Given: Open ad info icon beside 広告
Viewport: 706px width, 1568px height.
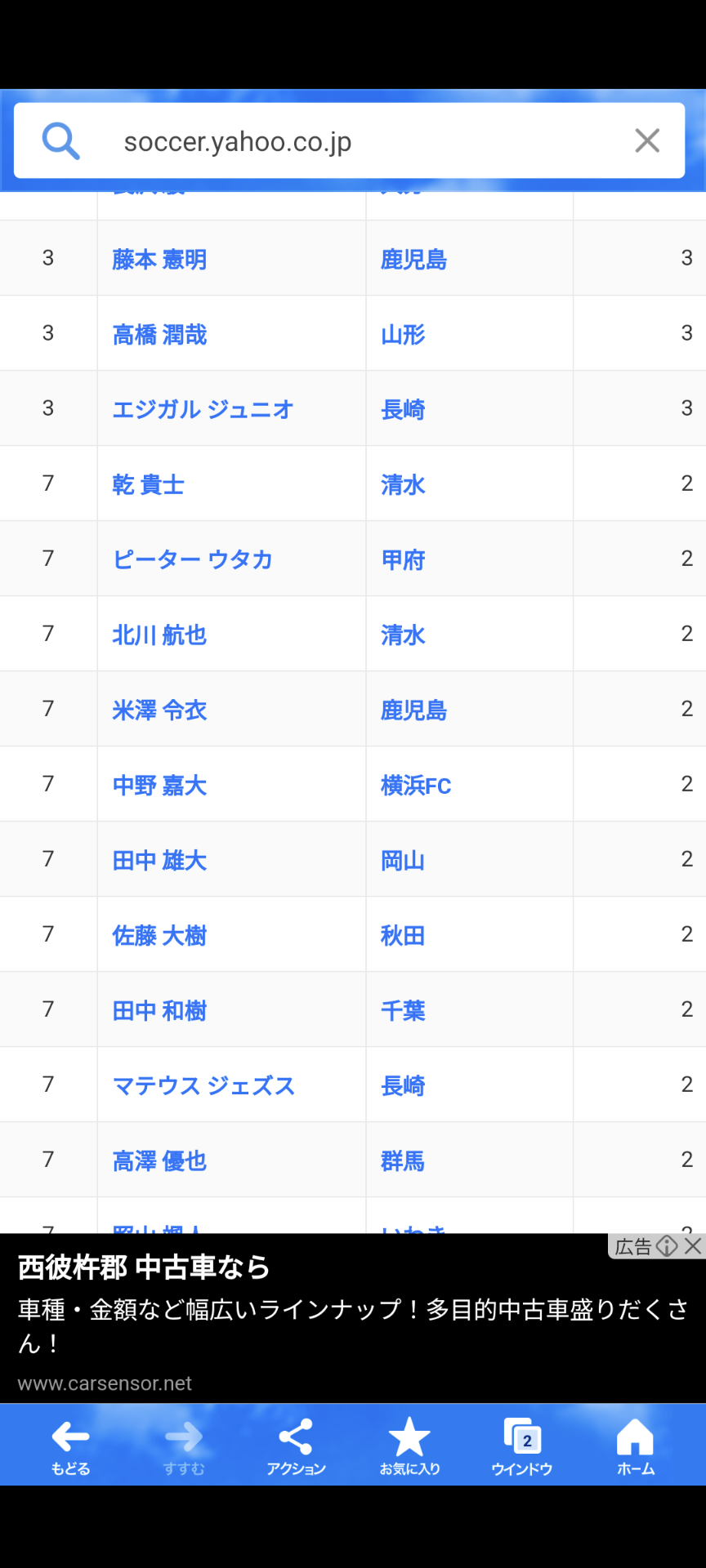Looking at the screenshot, I should [x=667, y=1245].
